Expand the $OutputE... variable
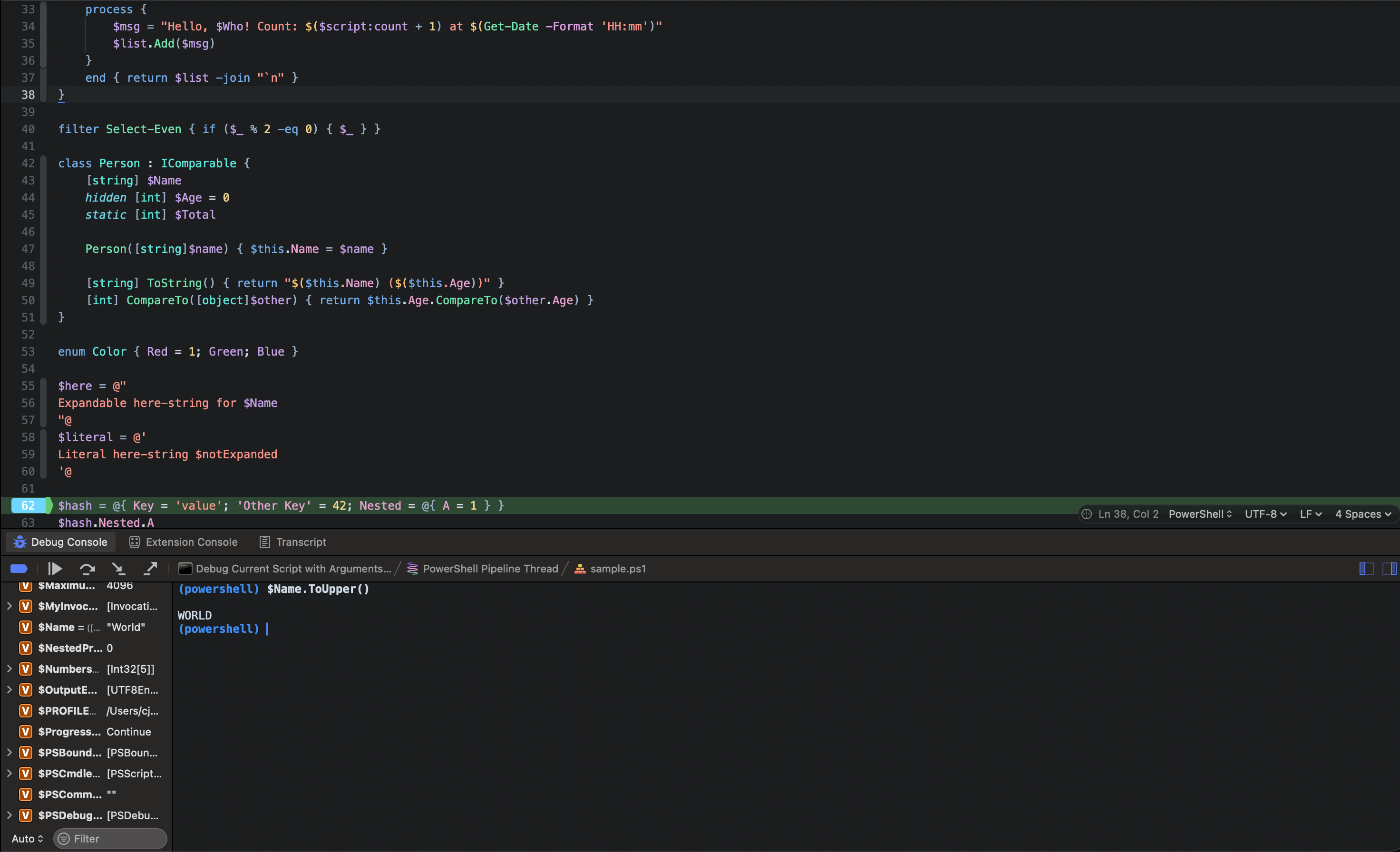 [9, 689]
